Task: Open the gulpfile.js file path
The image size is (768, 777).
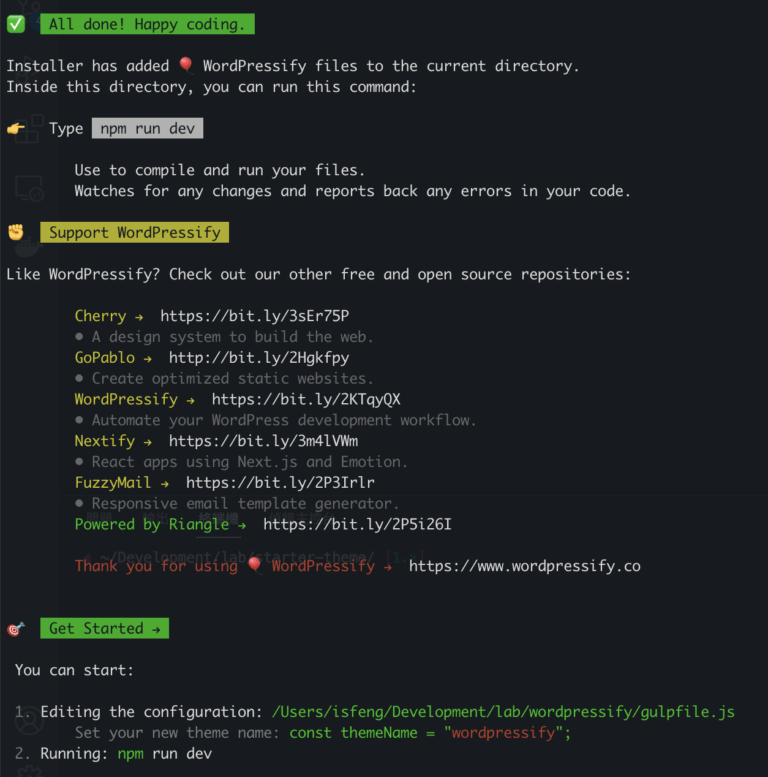Action: click(x=503, y=712)
